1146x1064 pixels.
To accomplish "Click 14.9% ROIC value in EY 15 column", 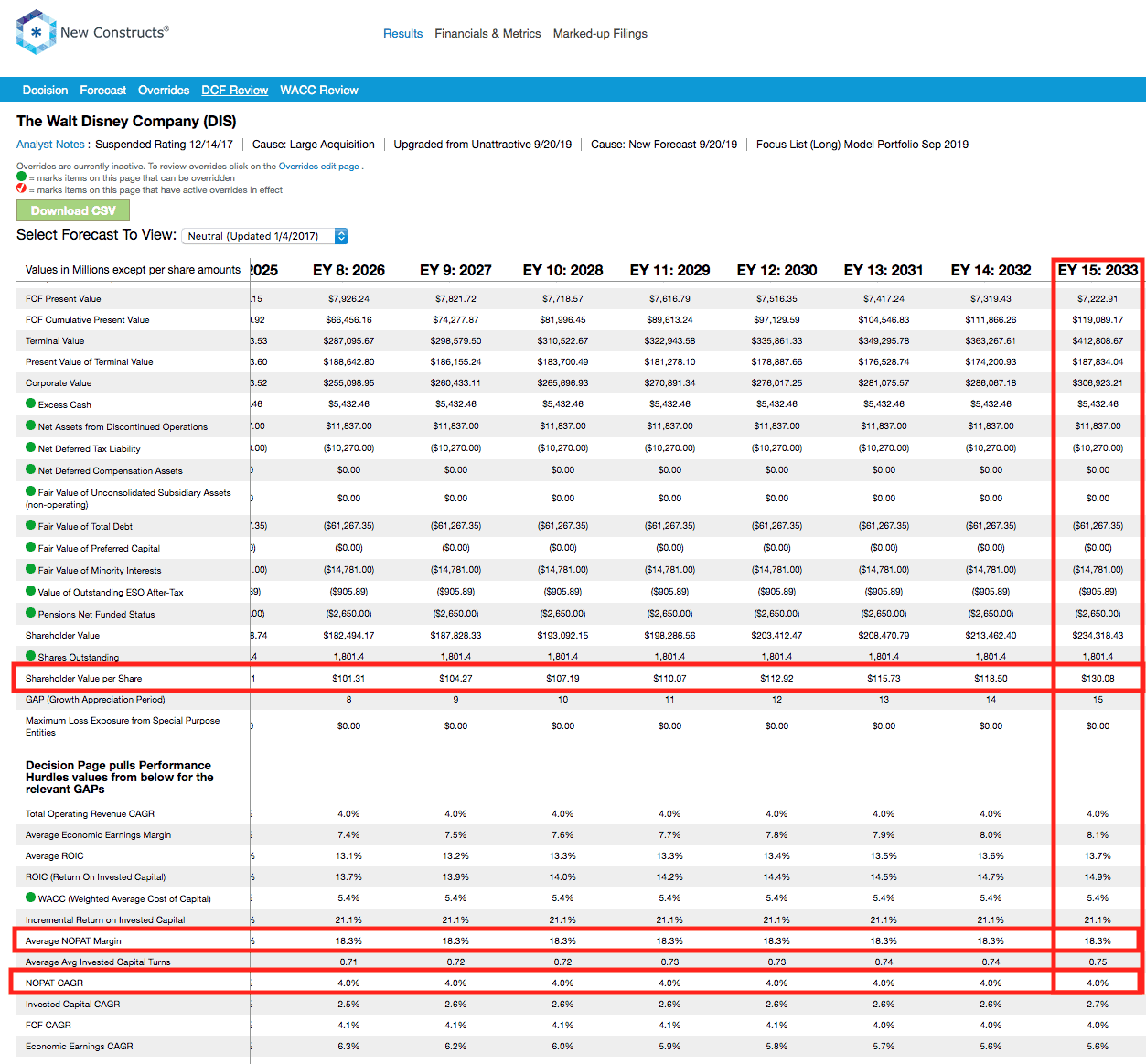I will [x=1098, y=877].
